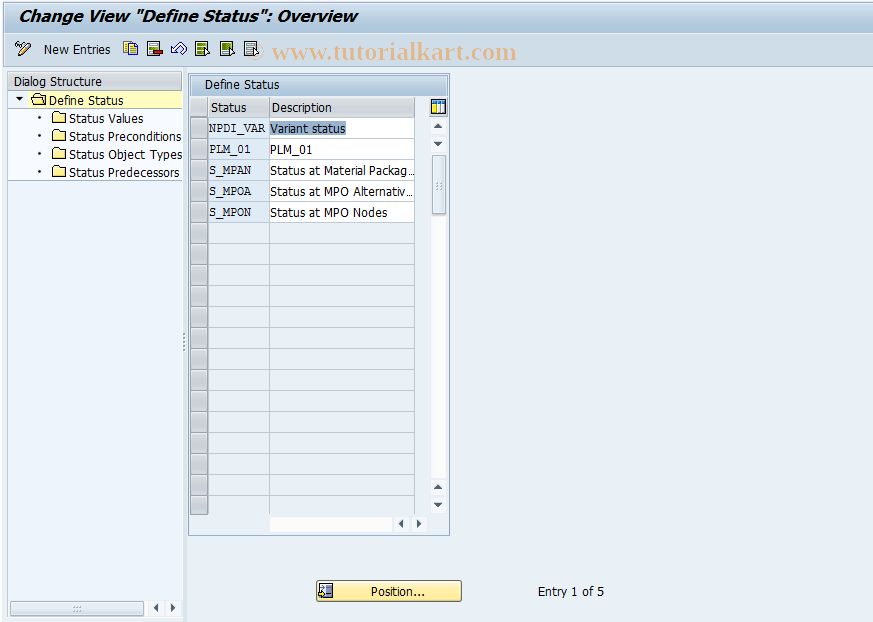Edit Status at MPO Alternativ description
The width and height of the screenshot is (873, 622).
click(x=341, y=192)
